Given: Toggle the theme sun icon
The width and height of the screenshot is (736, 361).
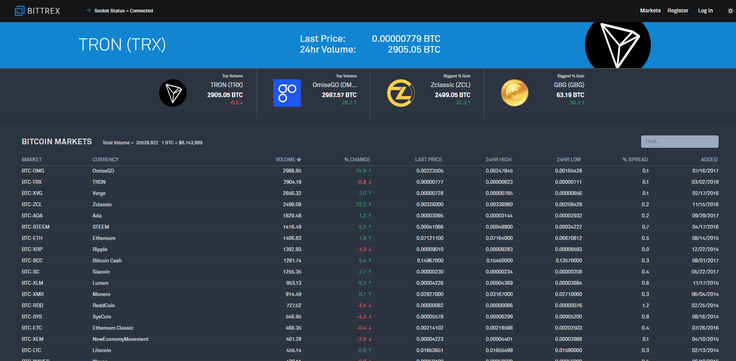Looking at the screenshot, I should pyautogui.click(x=730, y=11).
